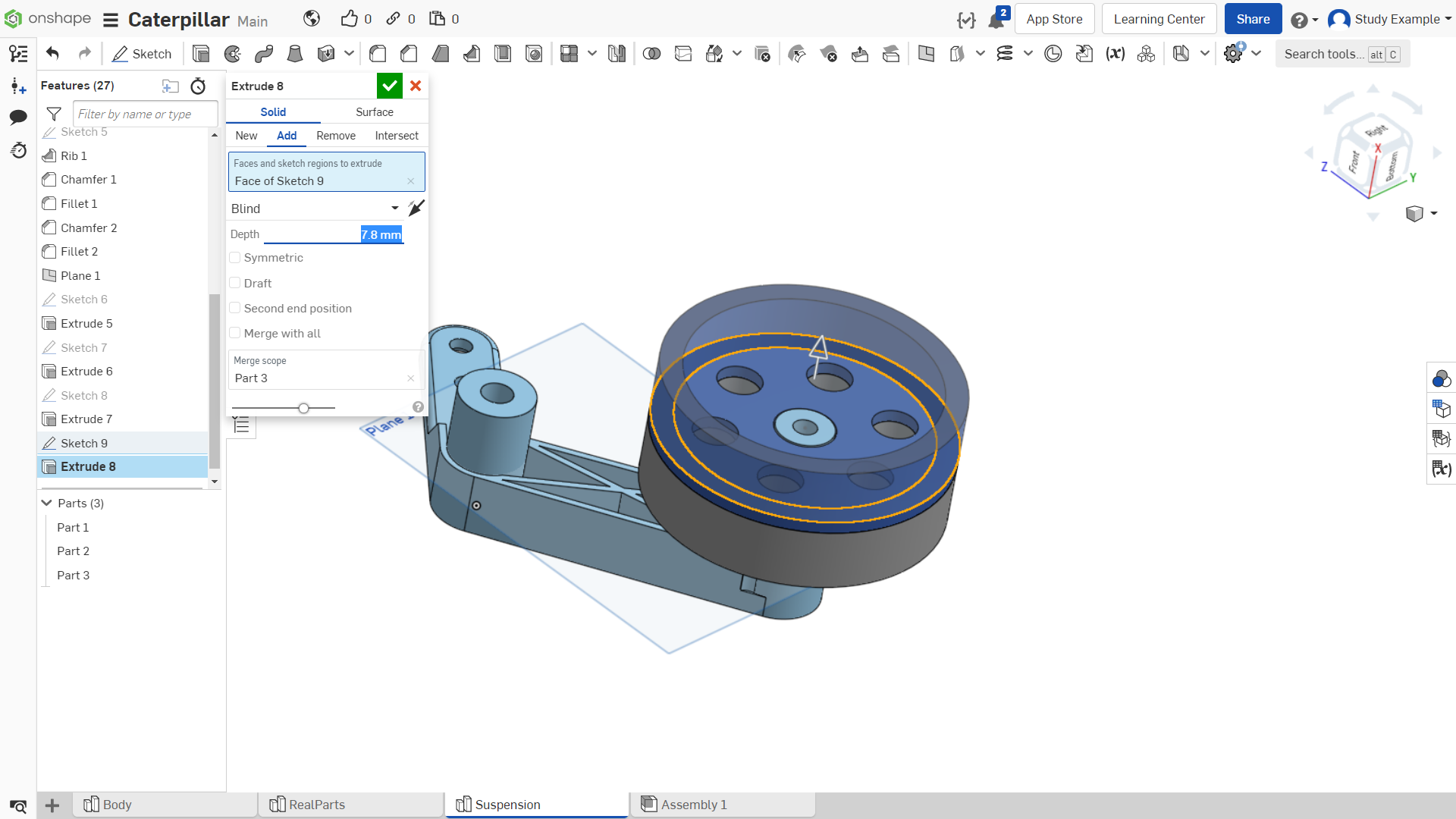
Task: Adjust the extrude preview opacity slider
Action: point(303,408)
